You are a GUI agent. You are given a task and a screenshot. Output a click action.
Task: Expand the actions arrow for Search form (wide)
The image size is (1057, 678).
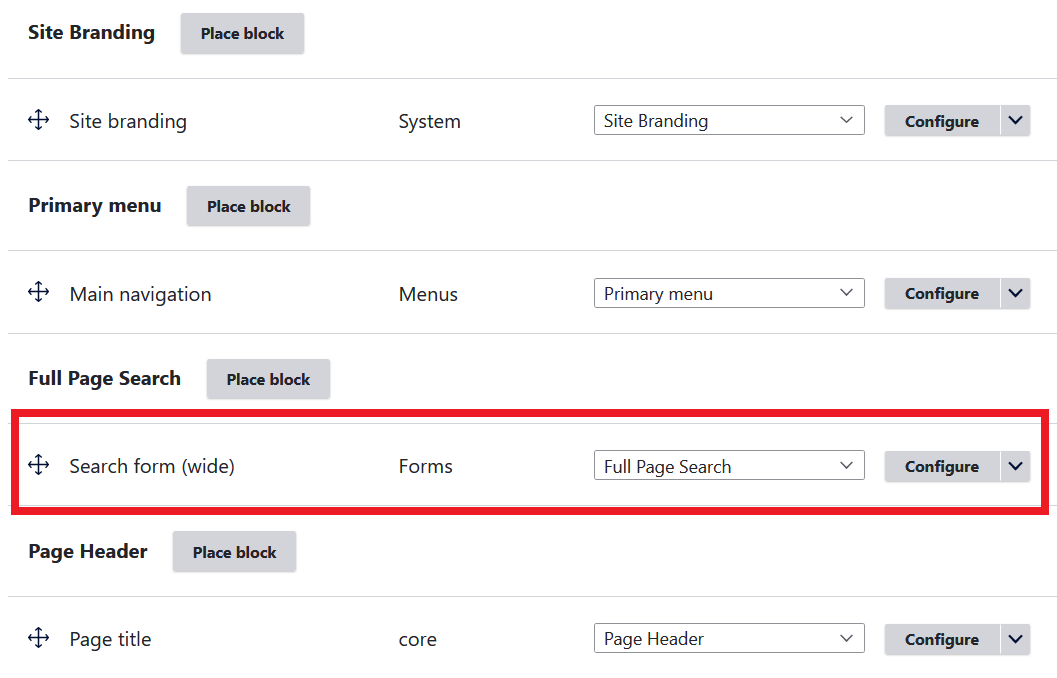[x=1015, y=466]
